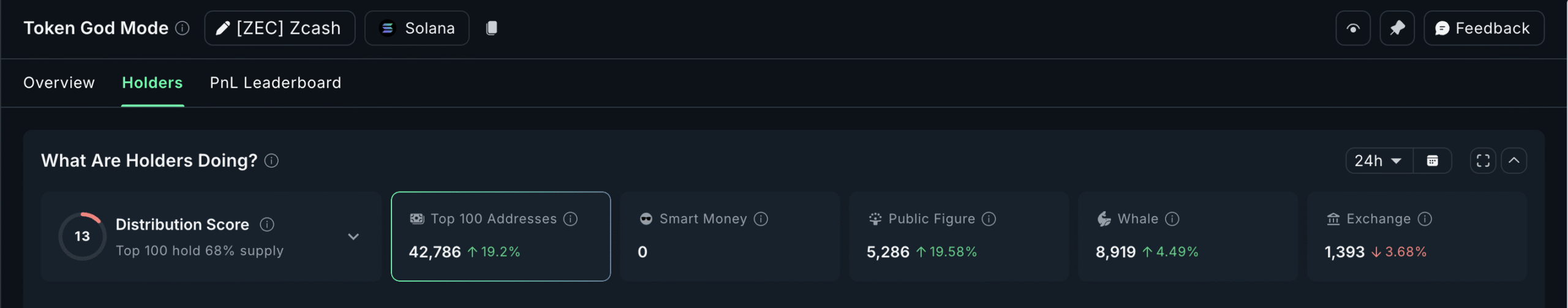Click the copy token address icon
1568x308 pixels.
pos(491,28)
